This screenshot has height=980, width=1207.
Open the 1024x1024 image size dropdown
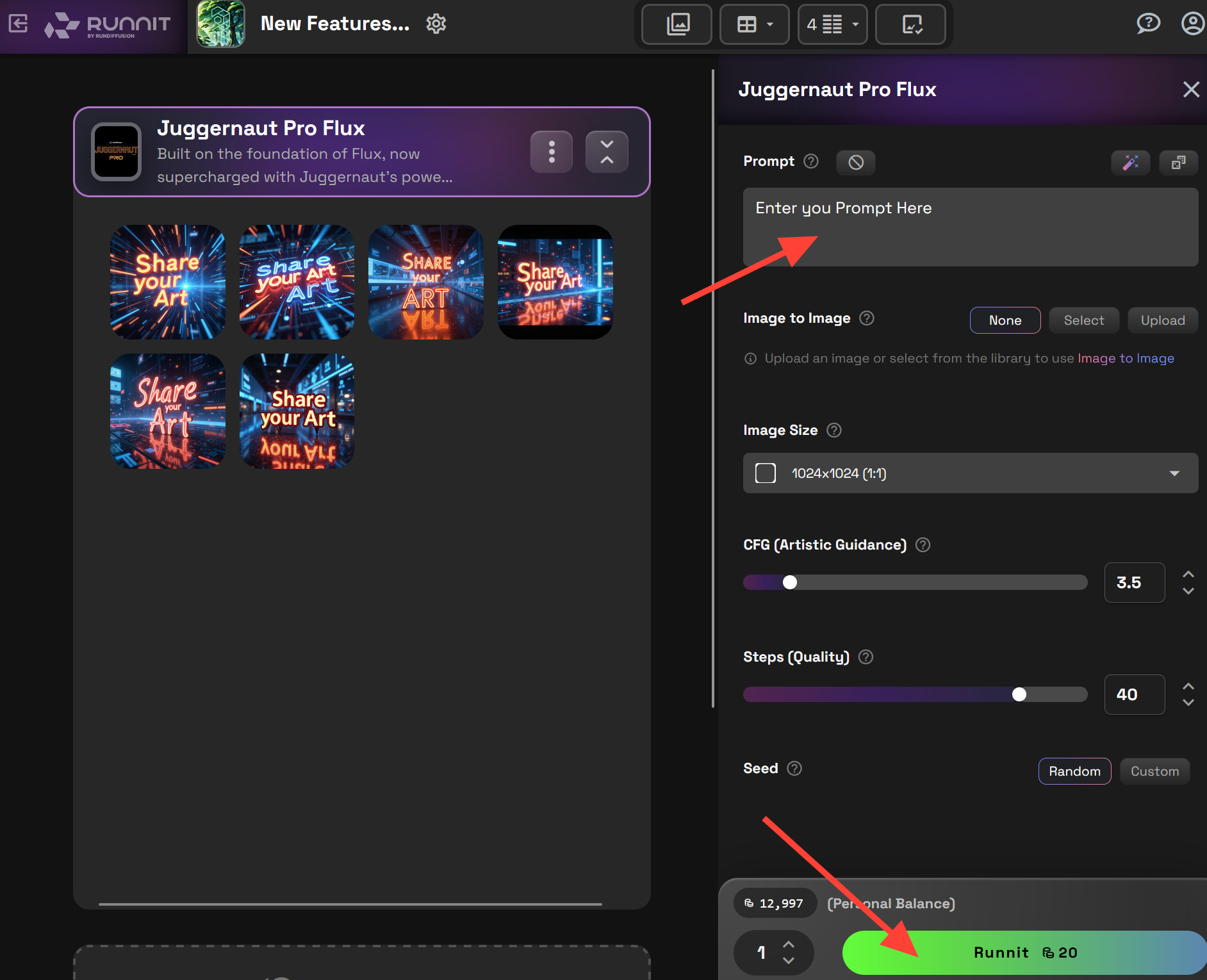click(x=971, y=473)
